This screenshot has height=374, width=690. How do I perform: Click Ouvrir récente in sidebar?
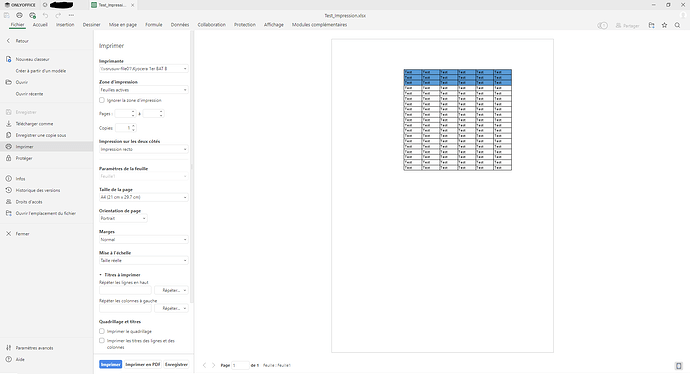29,94
